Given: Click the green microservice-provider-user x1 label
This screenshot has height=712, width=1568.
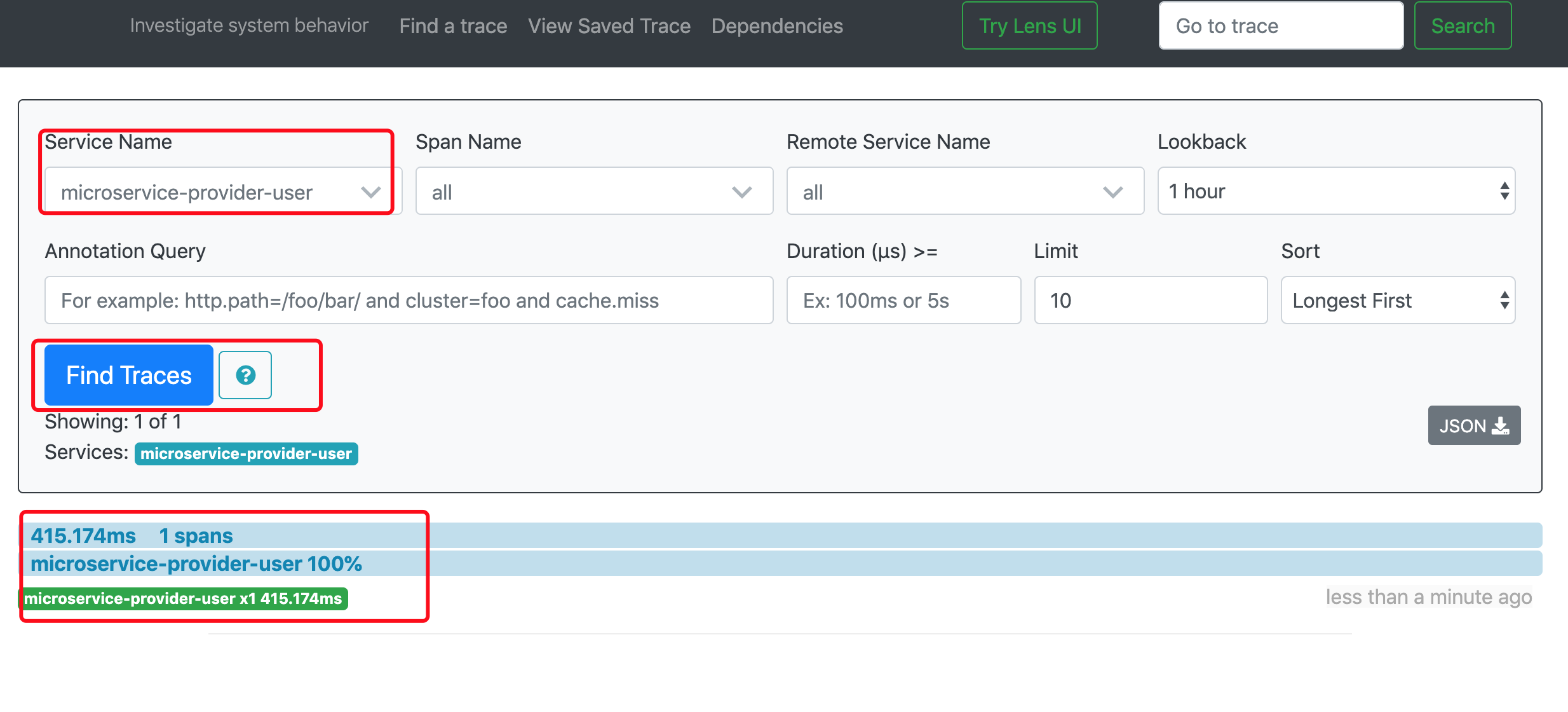Looking at the screenshot, I should (183, 599).
